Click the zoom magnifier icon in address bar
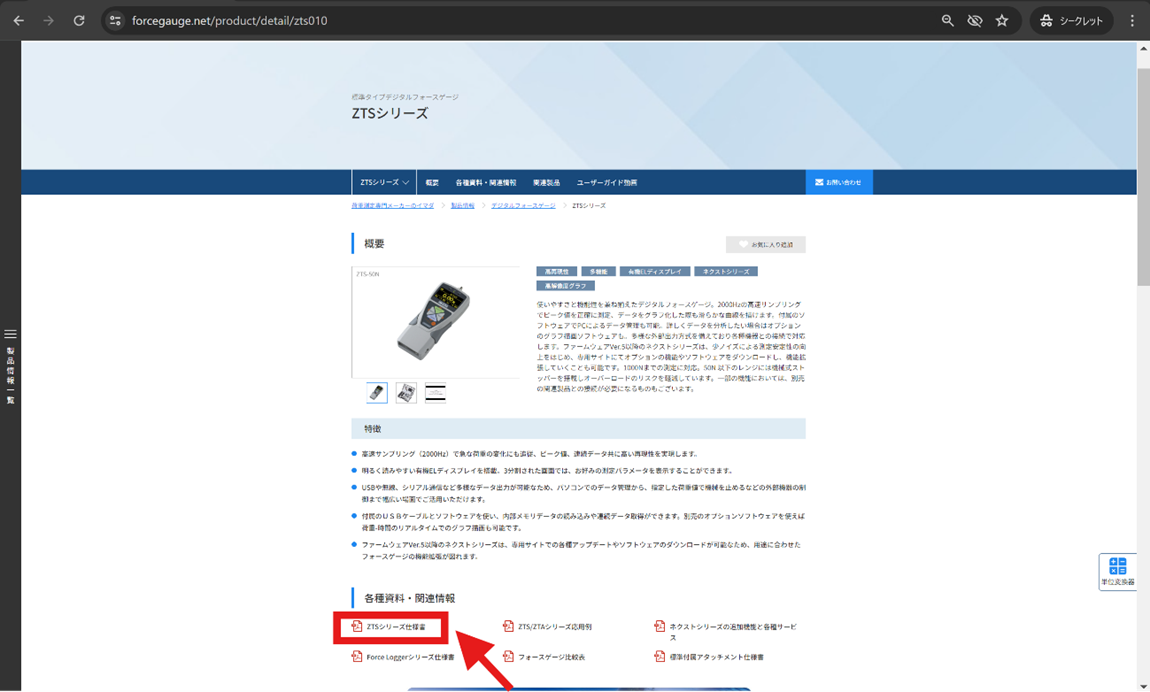 [948, 21]
